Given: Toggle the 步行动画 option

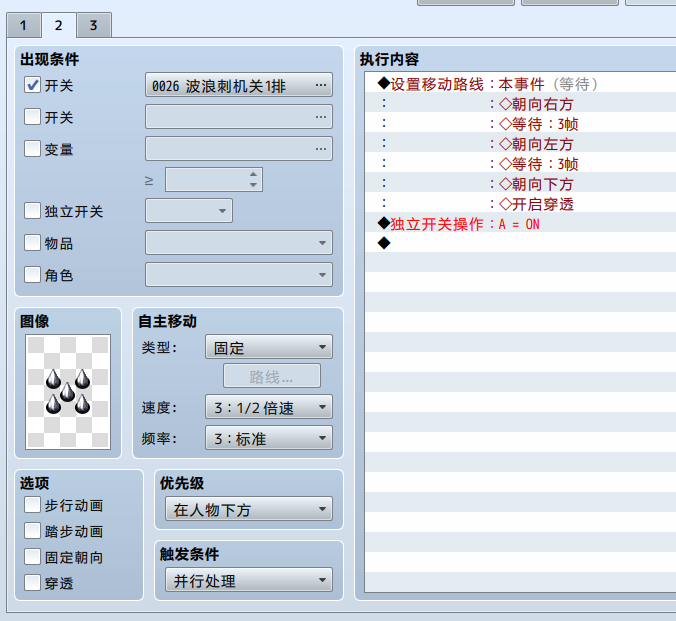Looking at the screenshot, I should (x=32, y=505).
